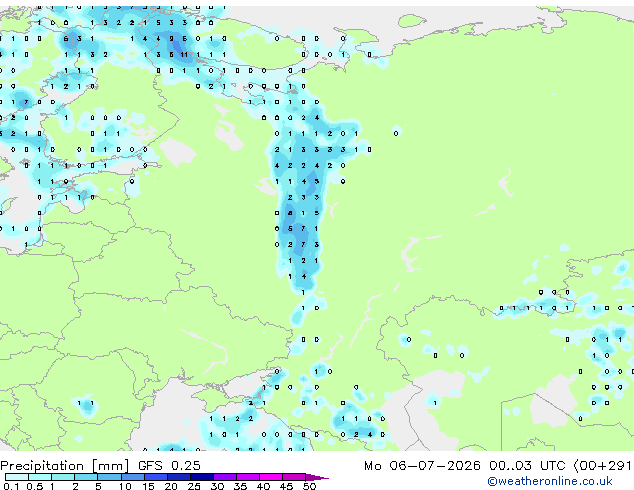Click the legend label '15'
The width and height of the screenshot is (634, 490).
pos(148,486)
